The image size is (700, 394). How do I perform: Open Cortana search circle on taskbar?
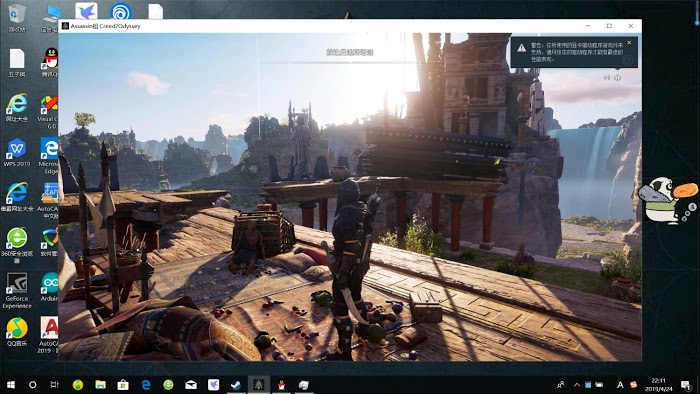coord(33,385)
